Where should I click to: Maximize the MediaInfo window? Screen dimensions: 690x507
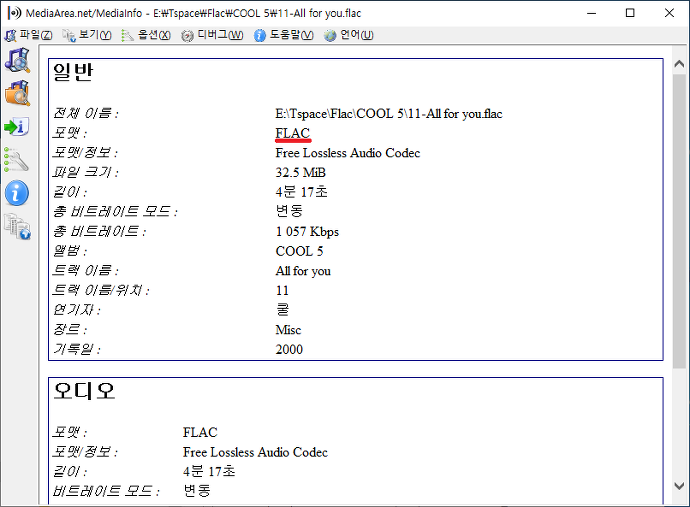pos(630,13)
